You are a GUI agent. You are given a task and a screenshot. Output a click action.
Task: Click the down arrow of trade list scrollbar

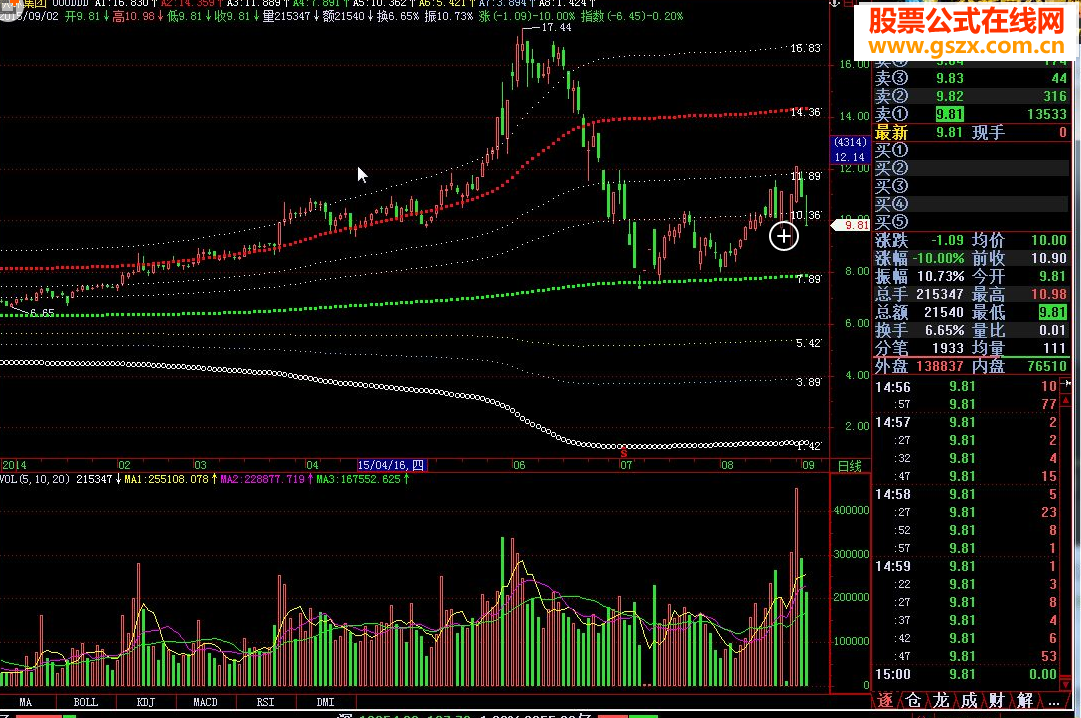tap(1066, 685)
